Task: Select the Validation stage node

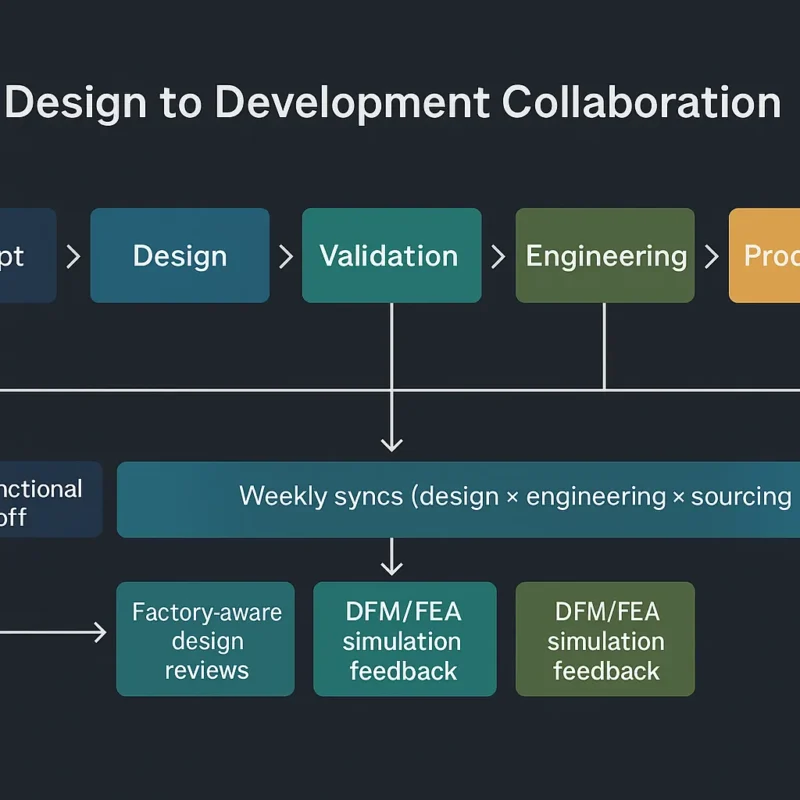Action: click(x=390, y=256)
